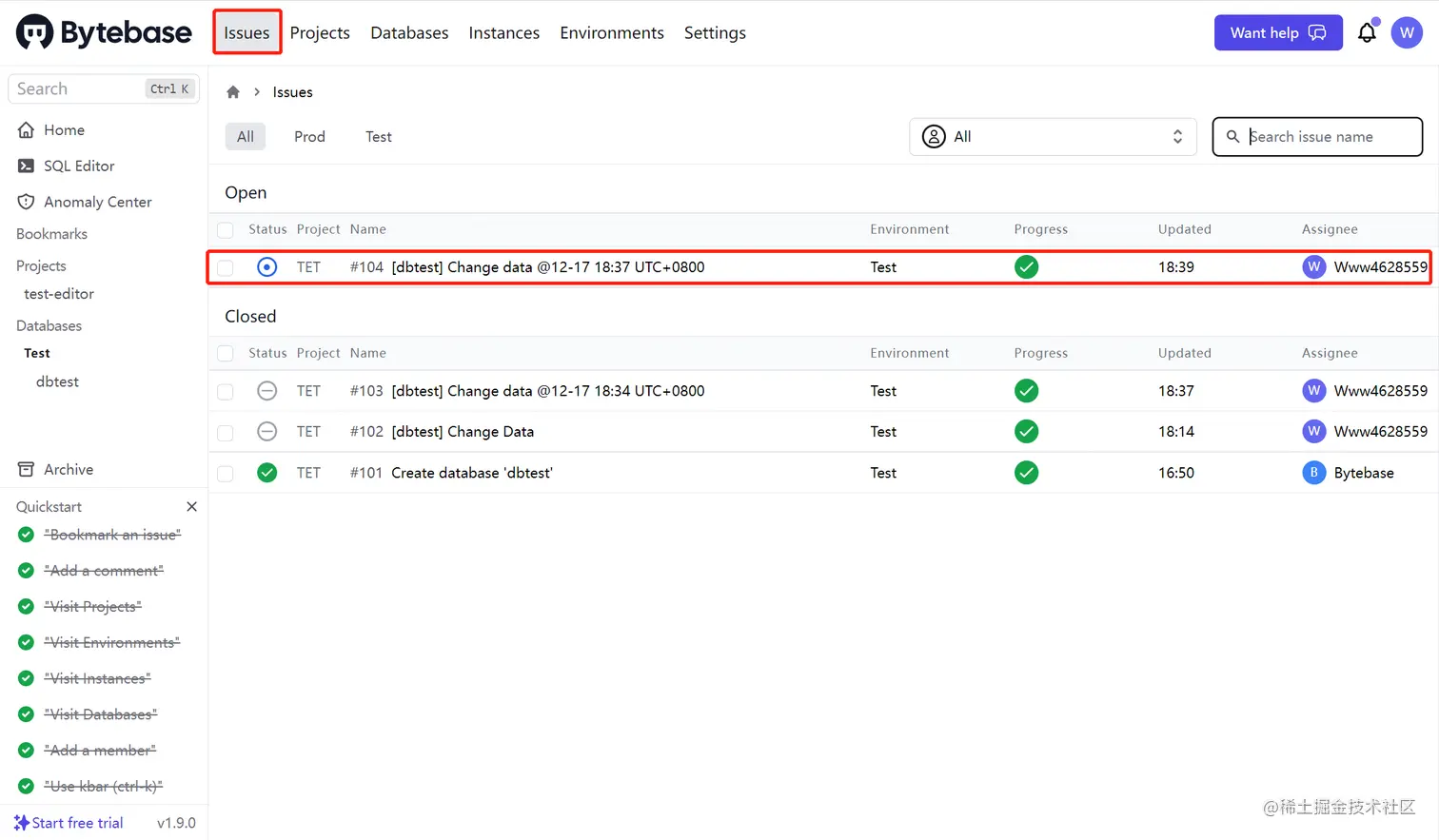Open the Visit Environments quickstart item
This screenshot has width=1439, height=840.
[x=112, y=643]
